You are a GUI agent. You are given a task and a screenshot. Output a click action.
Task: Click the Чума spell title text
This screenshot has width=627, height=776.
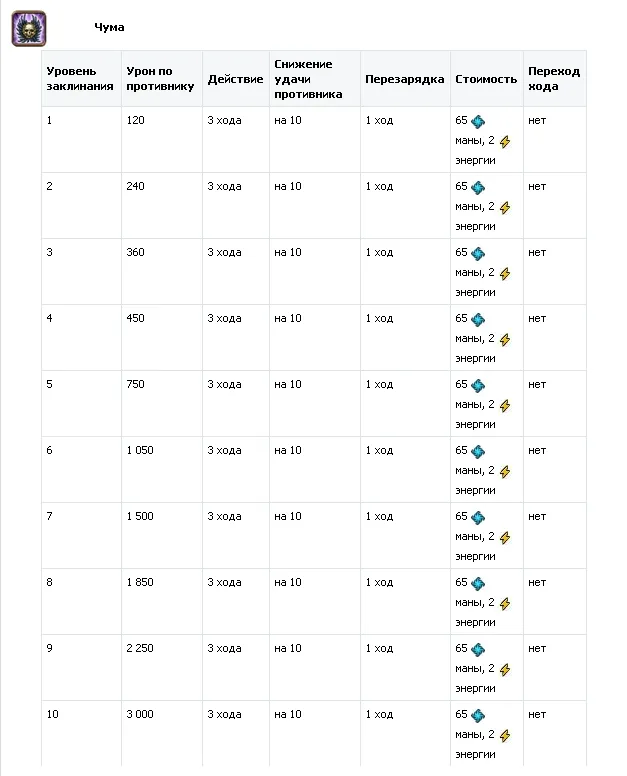(109, 27)
